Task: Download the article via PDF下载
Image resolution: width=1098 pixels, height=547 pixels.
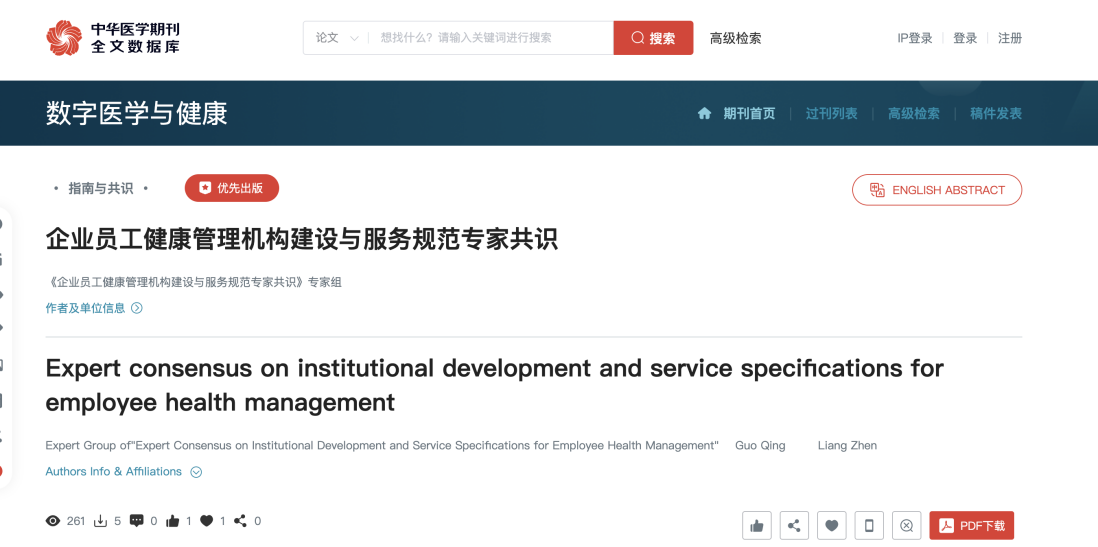Action: [971, 525]
